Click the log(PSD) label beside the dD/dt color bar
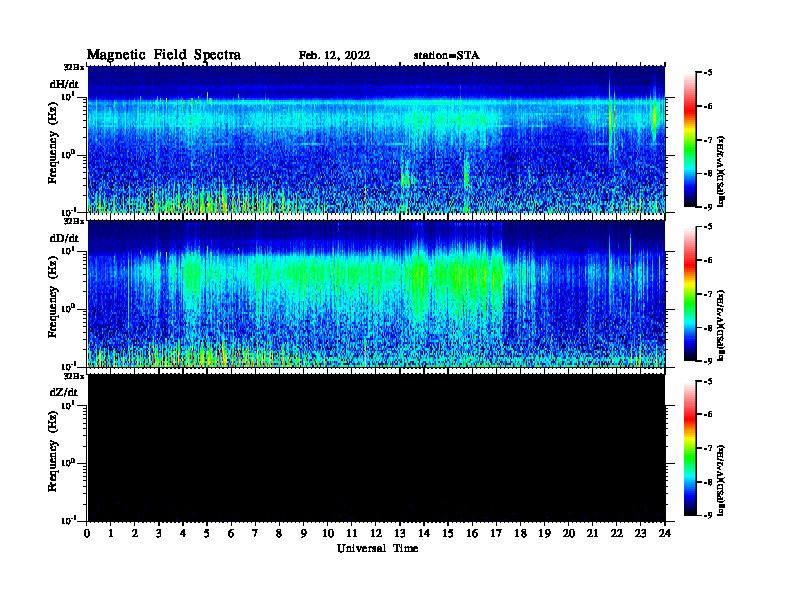This screenshot has width=792, height=612. [722, 325]
